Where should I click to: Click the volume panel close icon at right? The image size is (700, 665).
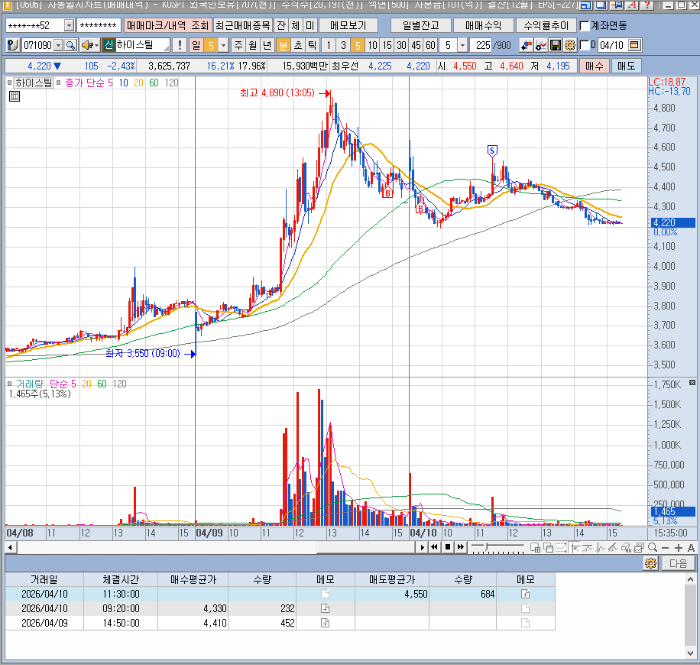click(692, 382)
